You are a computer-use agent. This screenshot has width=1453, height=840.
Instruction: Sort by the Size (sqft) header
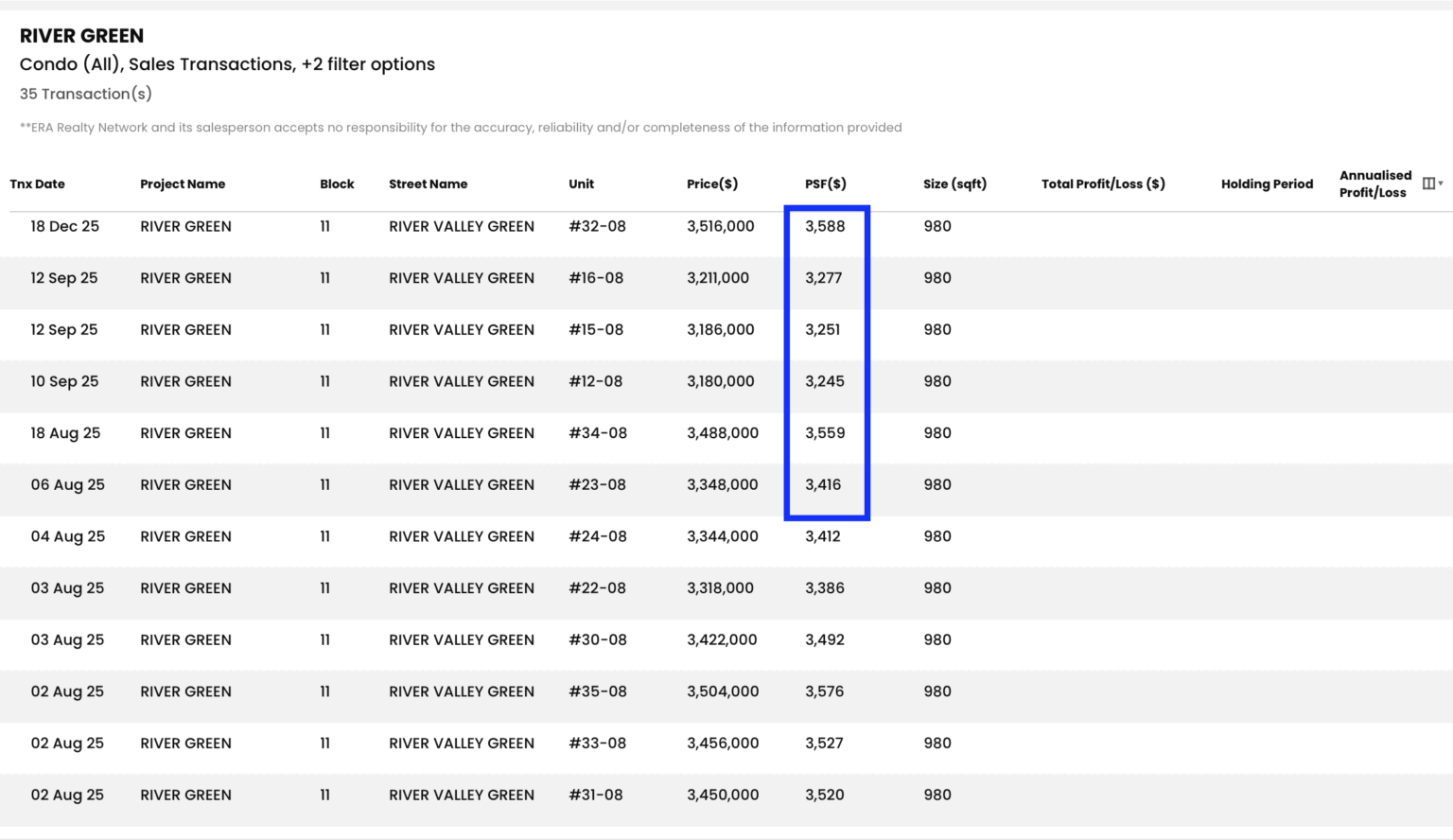(x=955, y=184)
